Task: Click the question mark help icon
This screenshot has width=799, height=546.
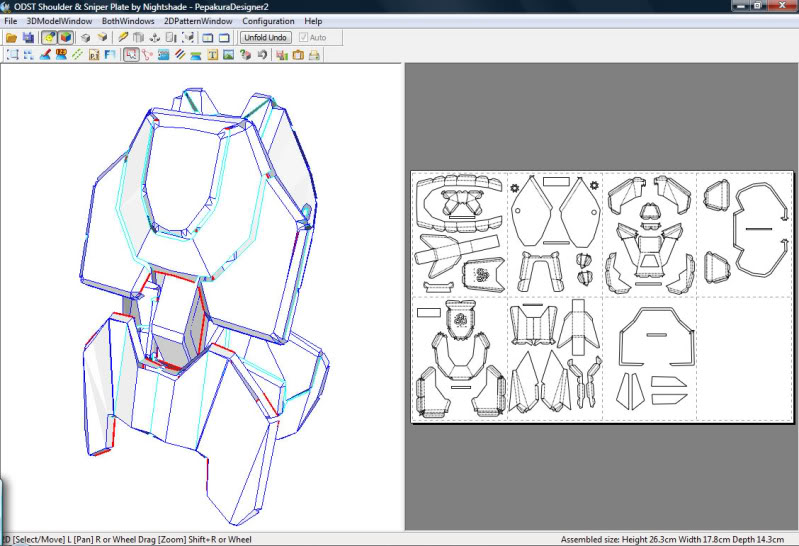Action: click(246, 54)
